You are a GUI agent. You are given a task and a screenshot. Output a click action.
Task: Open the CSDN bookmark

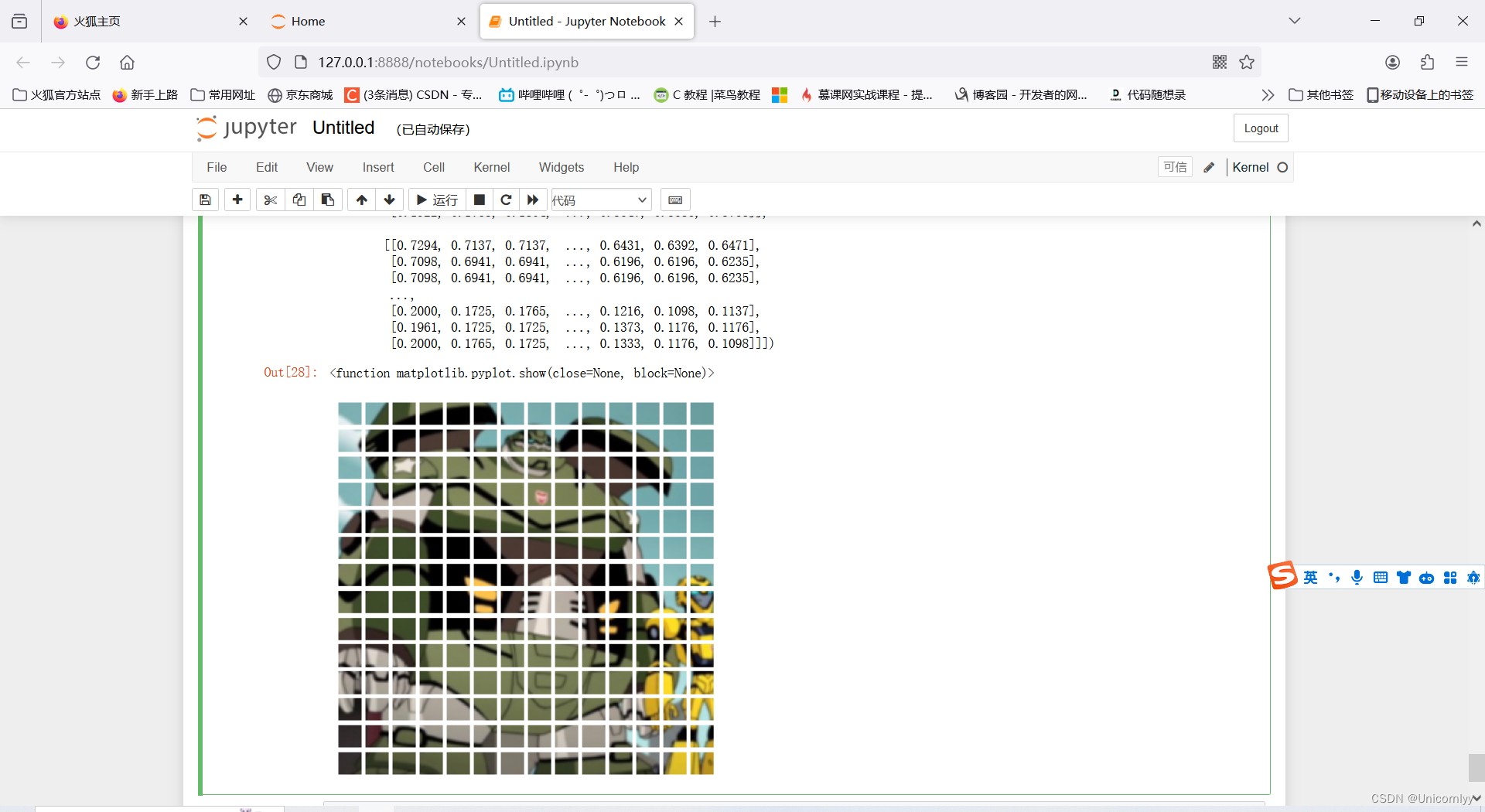(x=414, y=94)
